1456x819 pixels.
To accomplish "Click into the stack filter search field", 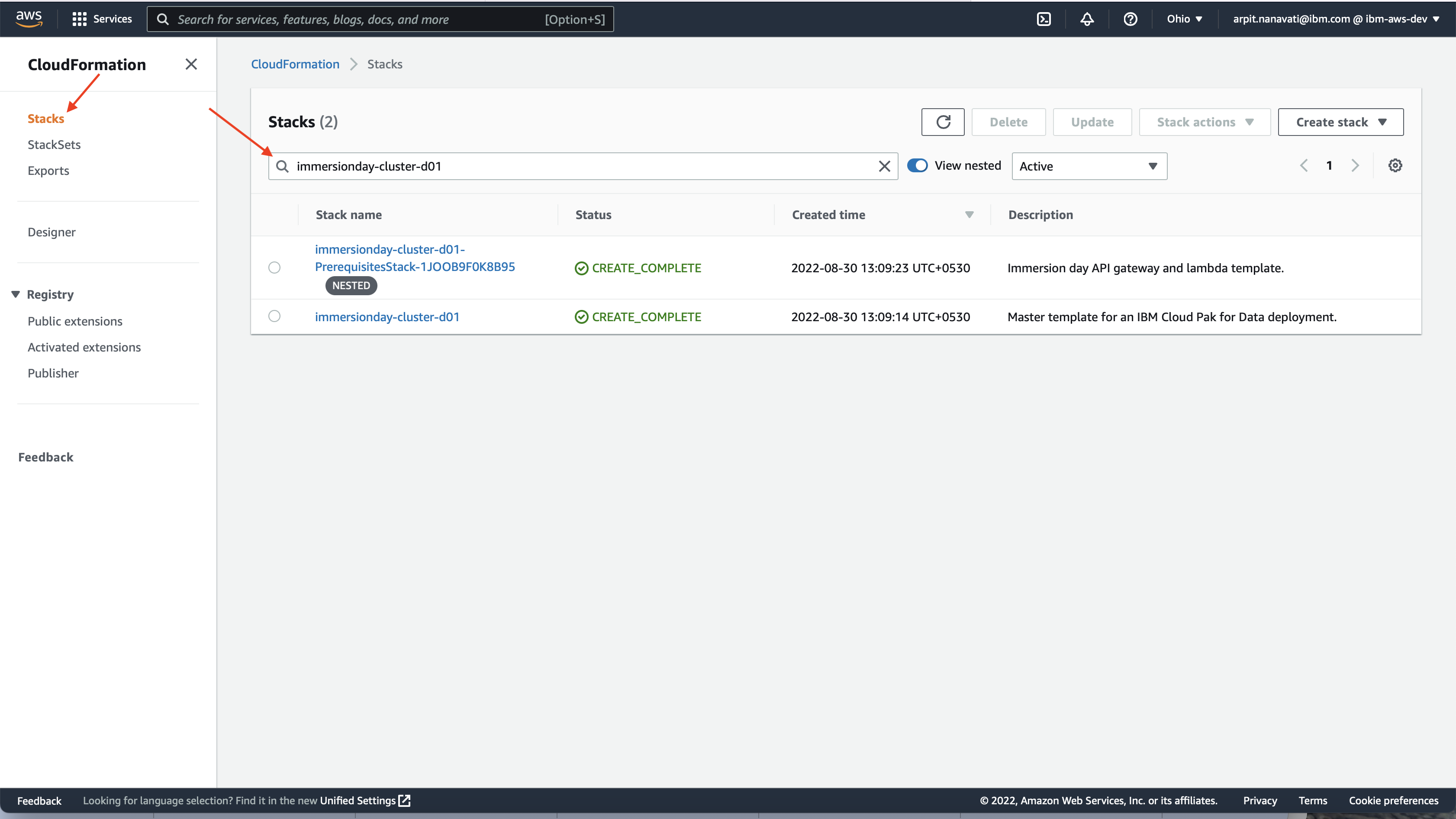I will [x=583, y=166].
